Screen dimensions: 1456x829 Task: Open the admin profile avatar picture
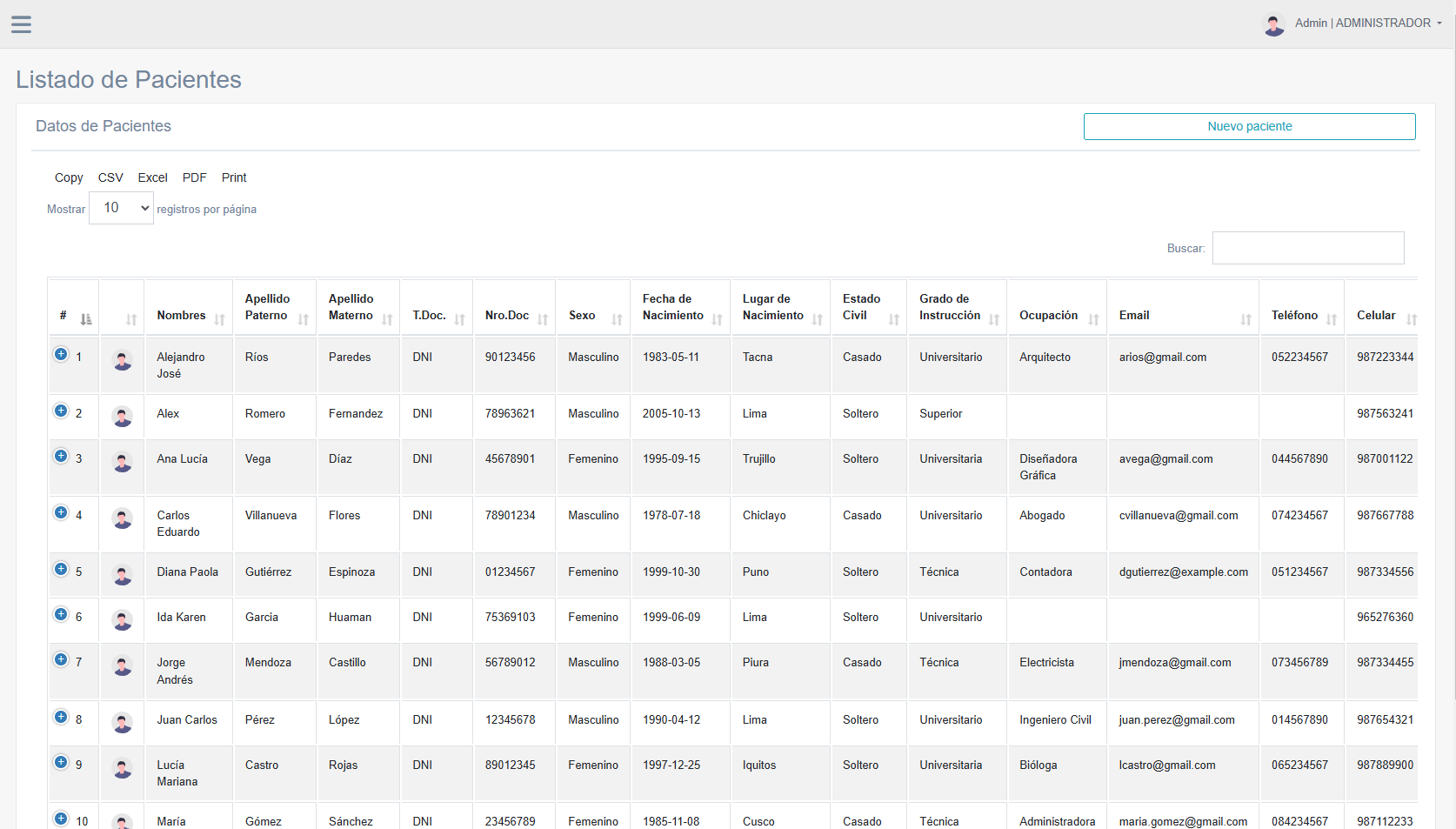1273,23
